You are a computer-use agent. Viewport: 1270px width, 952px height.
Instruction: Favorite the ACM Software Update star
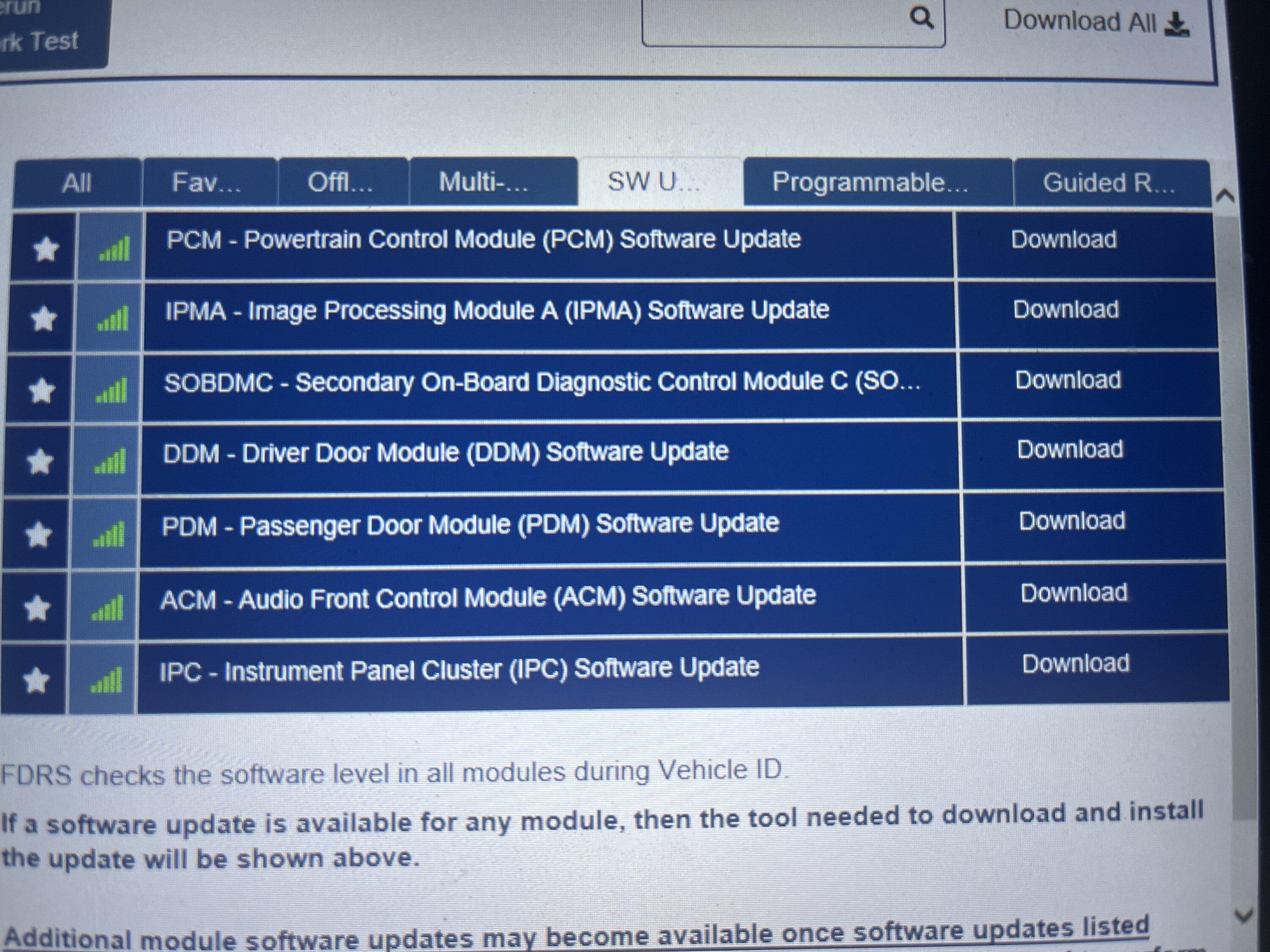(37, 608)
